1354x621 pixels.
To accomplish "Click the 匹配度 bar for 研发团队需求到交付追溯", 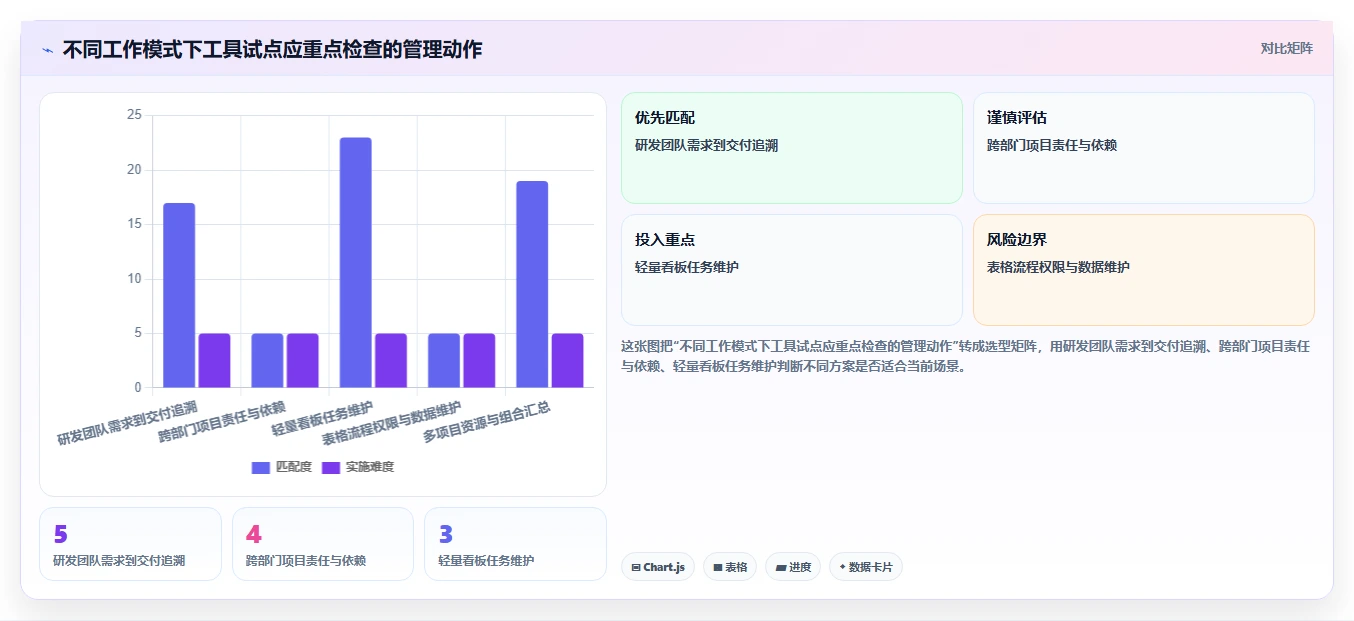I will [179, 295].
